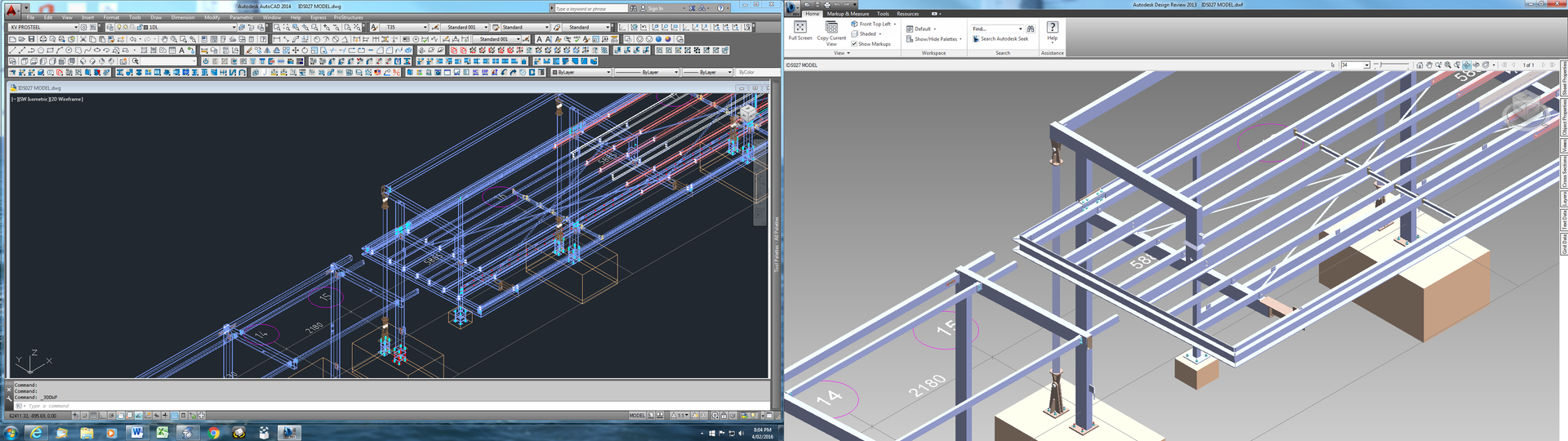This screenshot has width=1568, height=441.
Task: Select the Rotate tool in Modify toolbar
Action: pos(305,51)
